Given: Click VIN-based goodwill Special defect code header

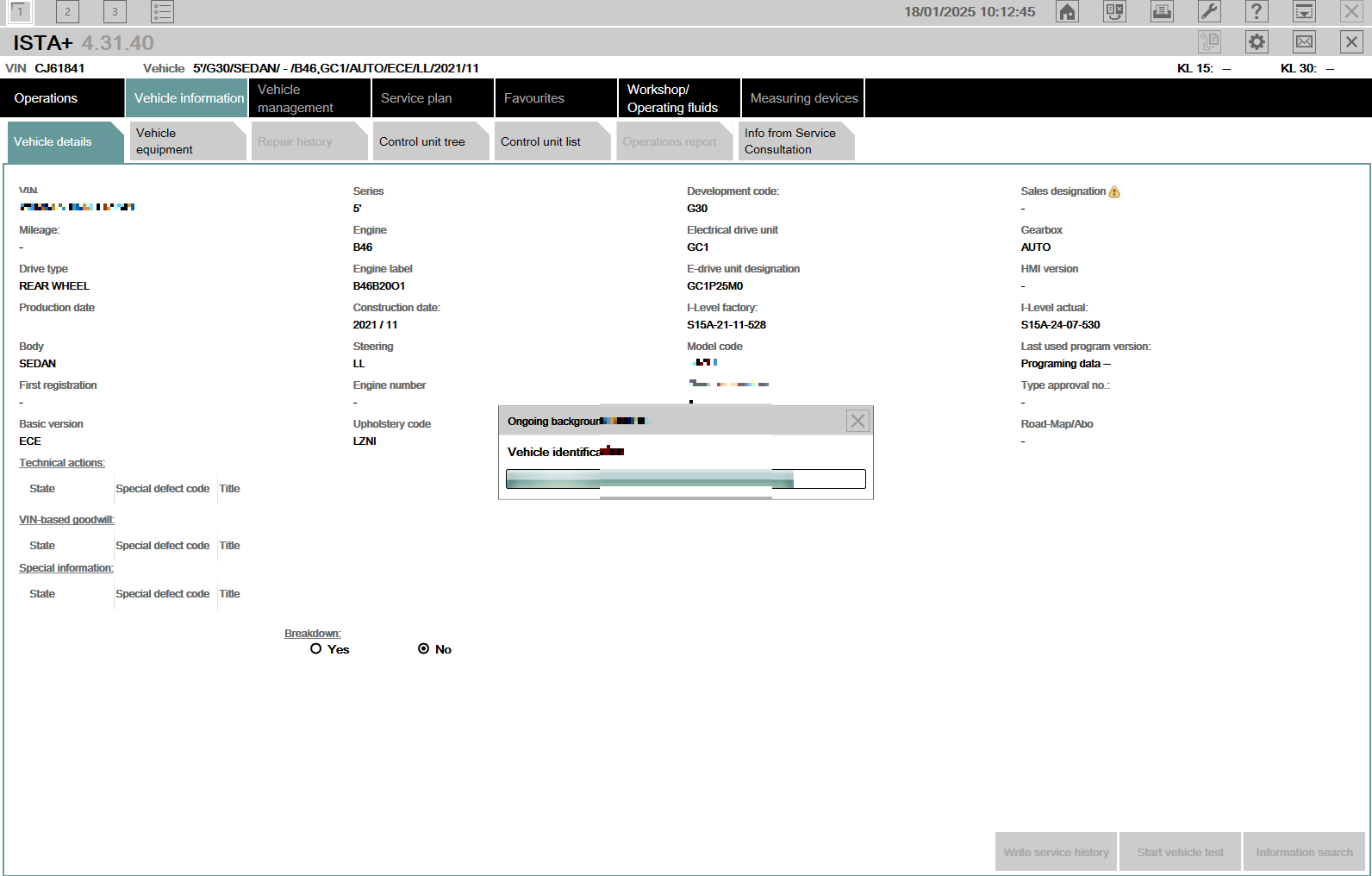Looking at the screenshot, I should [x=163, y=546].
